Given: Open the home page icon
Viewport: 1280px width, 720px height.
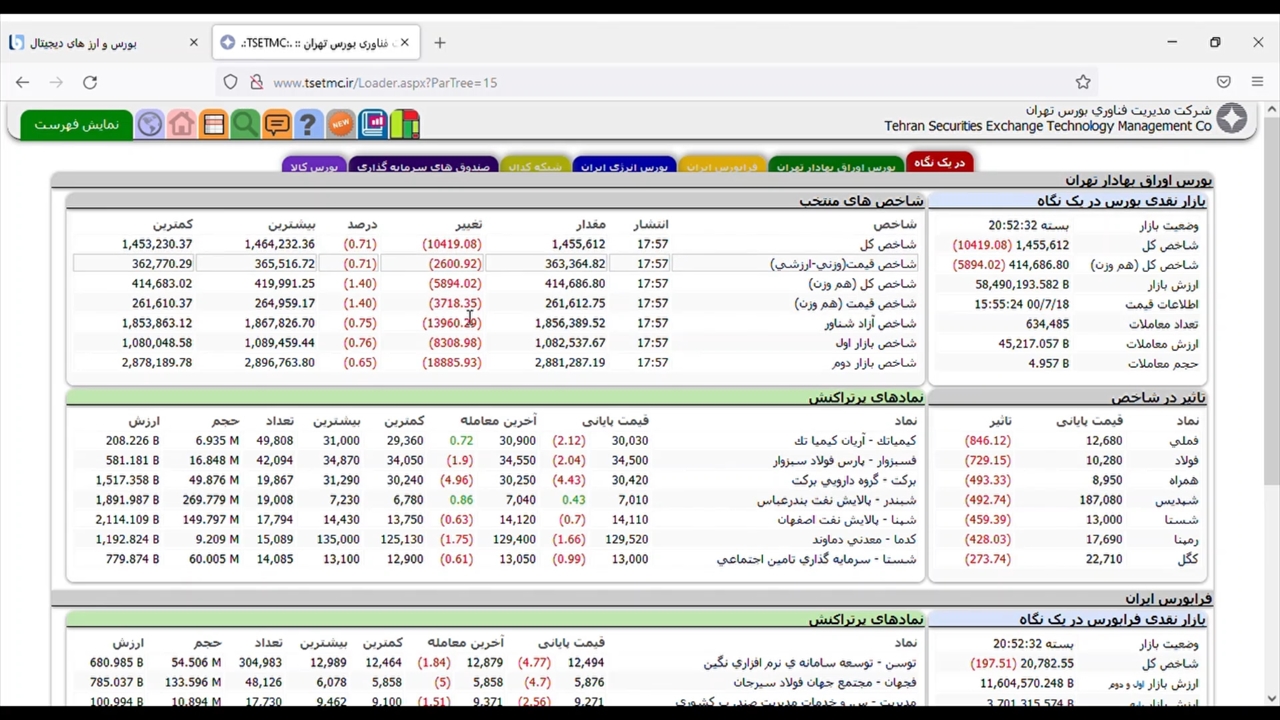Looking at the screenshot, I should (x=182, y=124).
